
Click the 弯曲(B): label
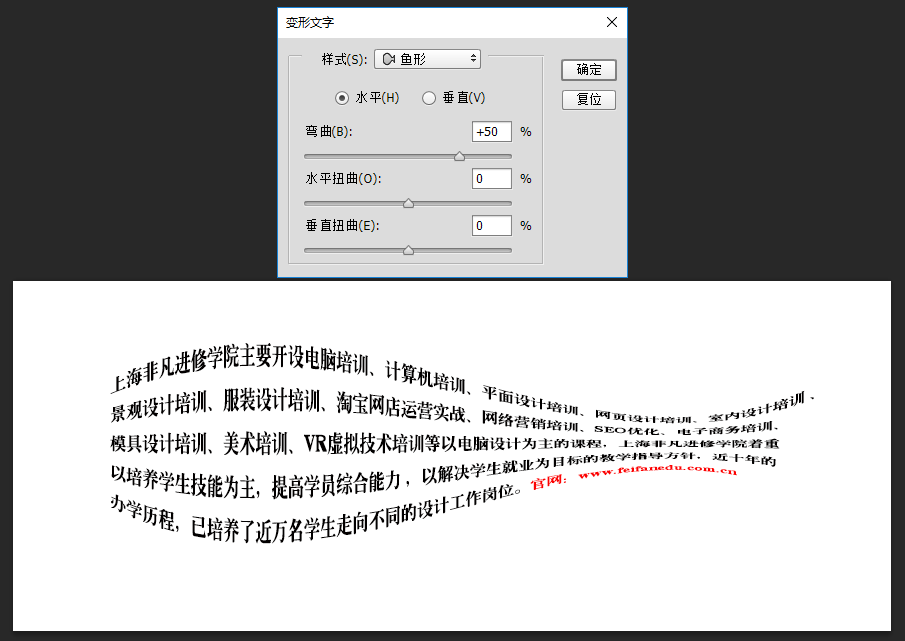coord(328,132)
